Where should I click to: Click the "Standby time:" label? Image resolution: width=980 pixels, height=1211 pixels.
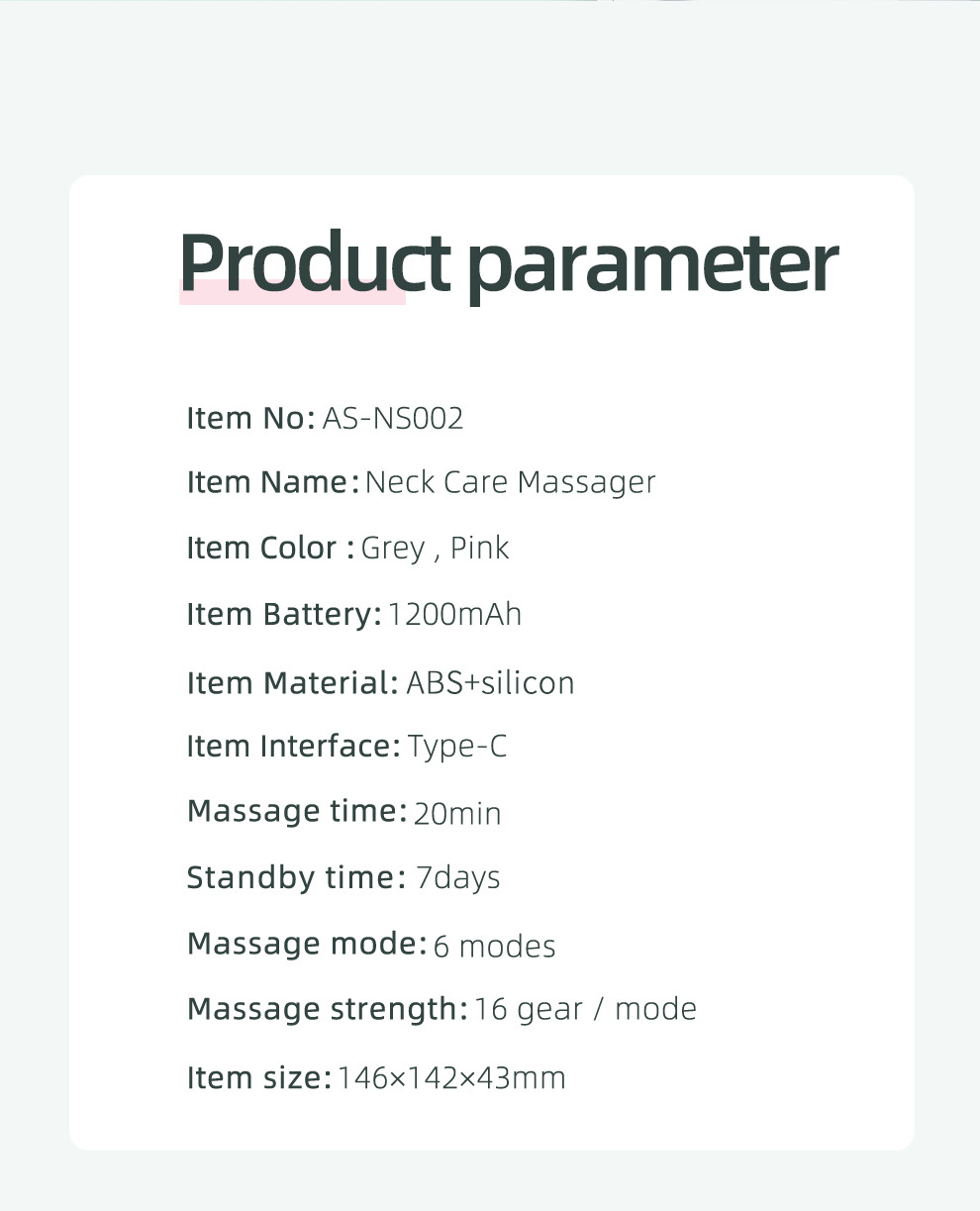tap(296, 878)
